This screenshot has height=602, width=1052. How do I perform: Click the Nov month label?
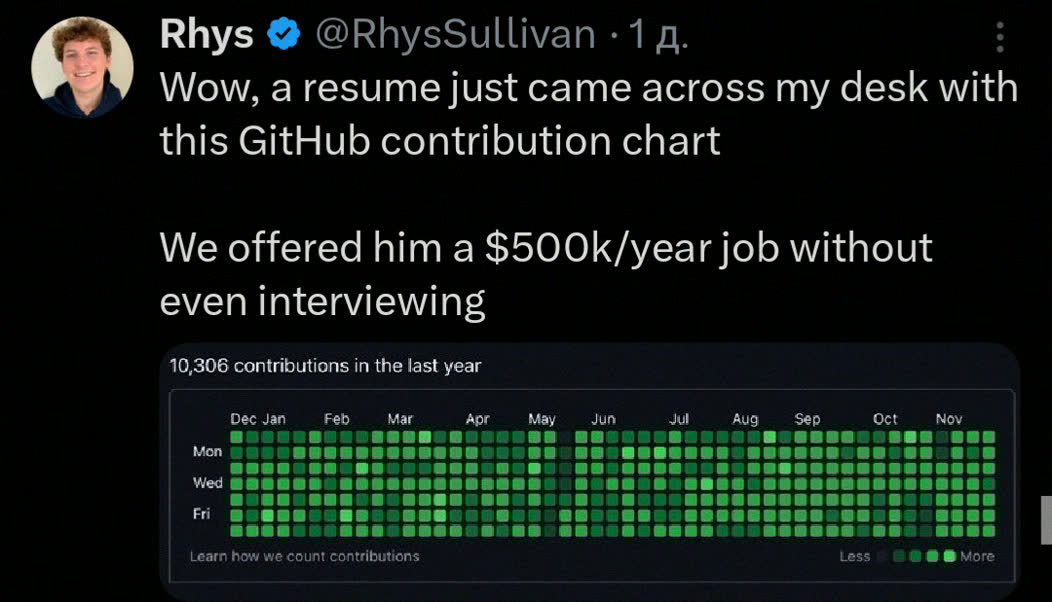point(949,419)
